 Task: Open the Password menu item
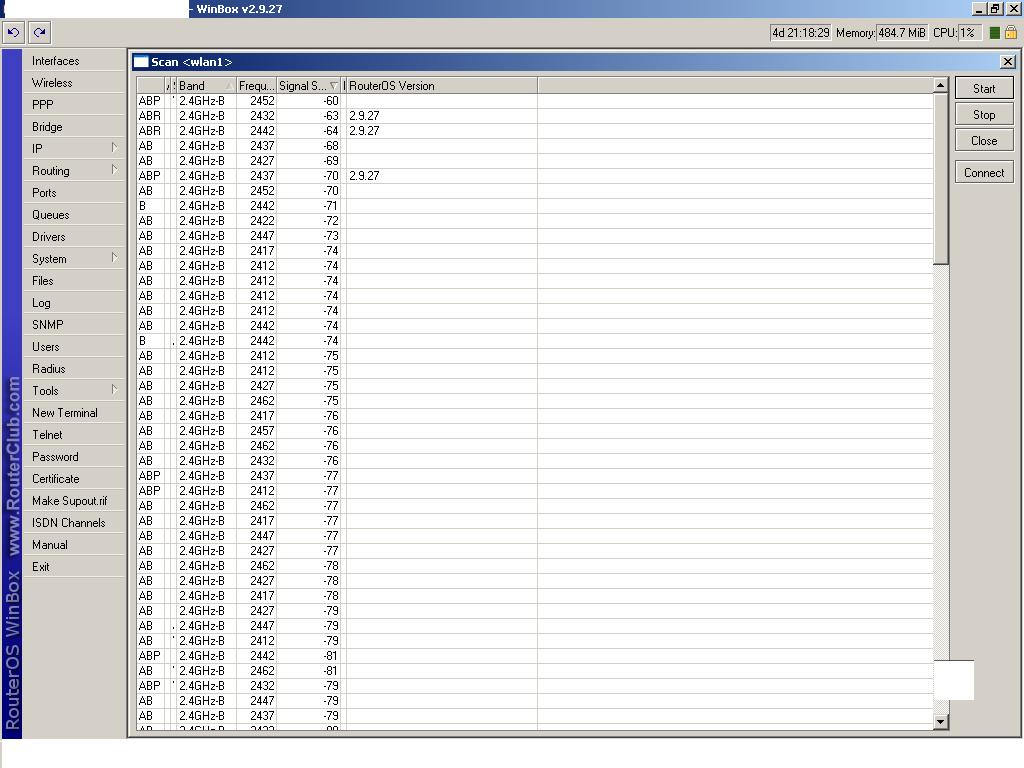click(74, 456)
